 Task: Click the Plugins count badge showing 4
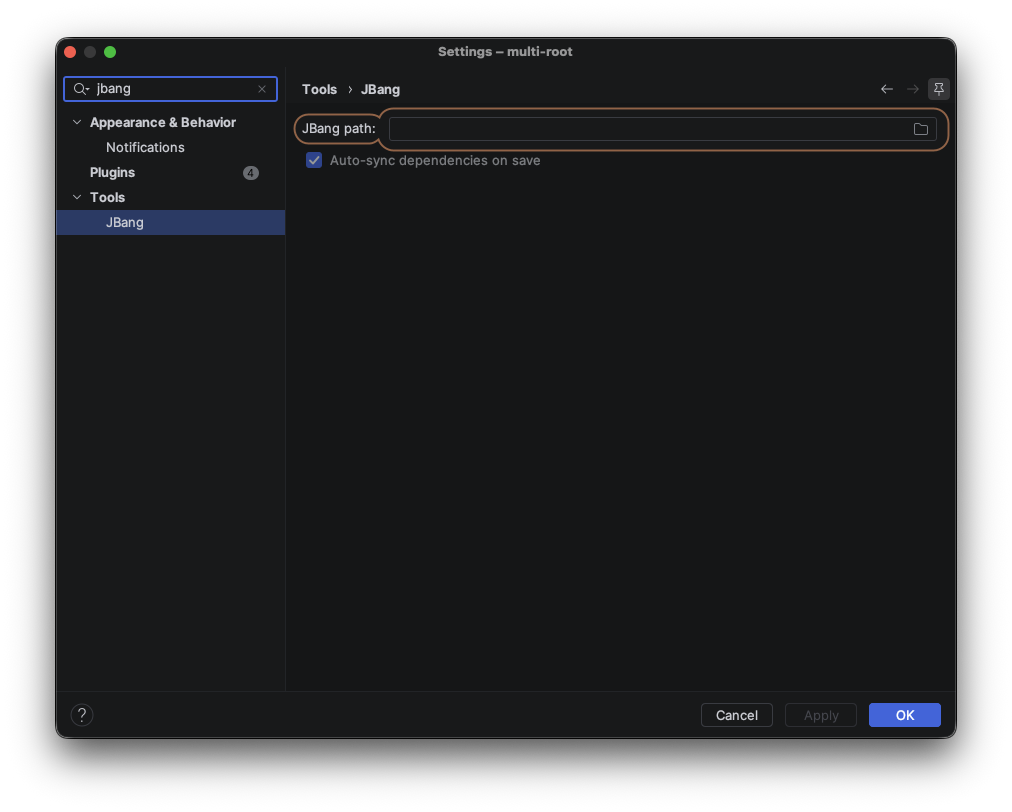pos(250,173)
